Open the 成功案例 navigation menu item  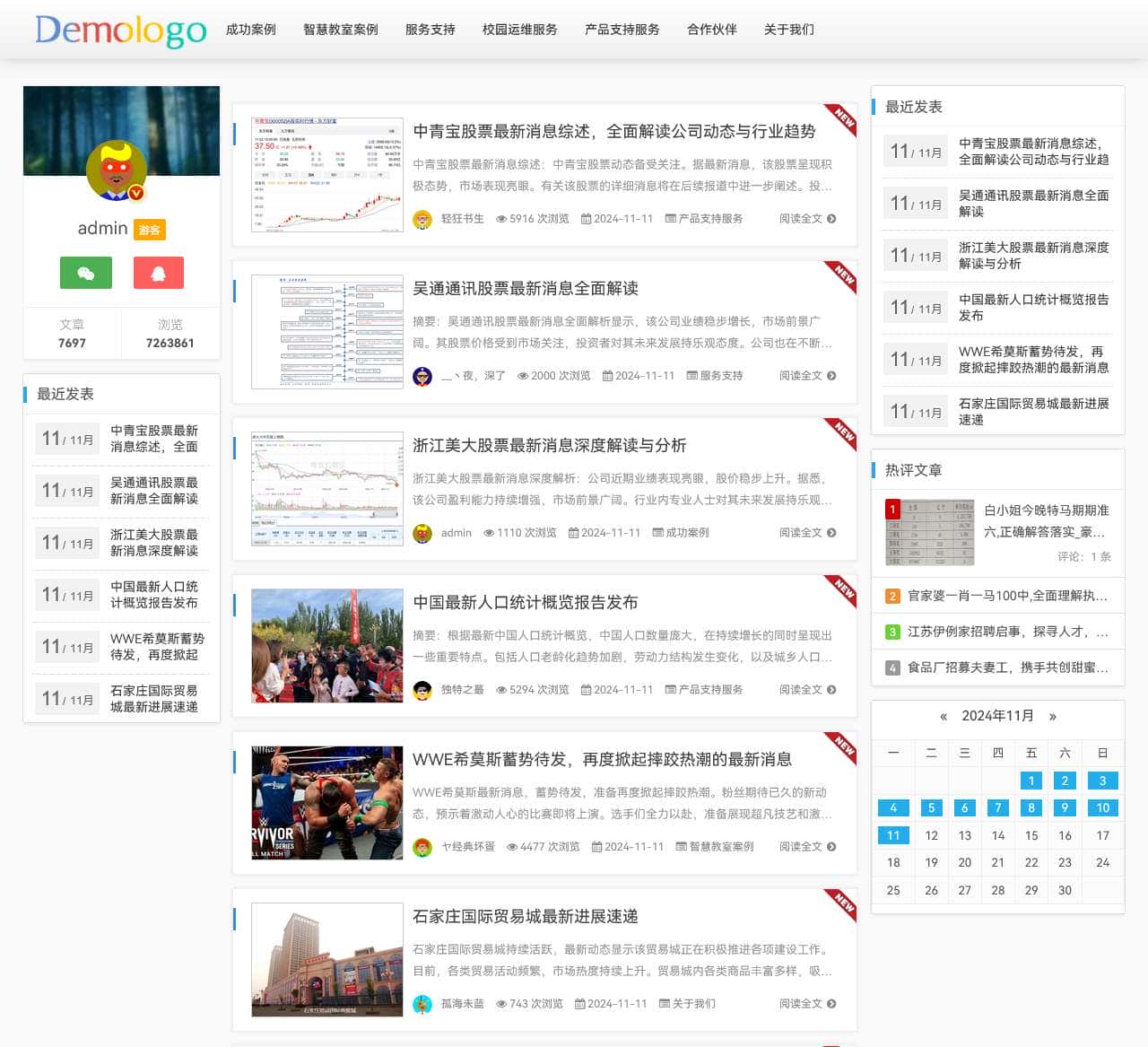[252, 30]
